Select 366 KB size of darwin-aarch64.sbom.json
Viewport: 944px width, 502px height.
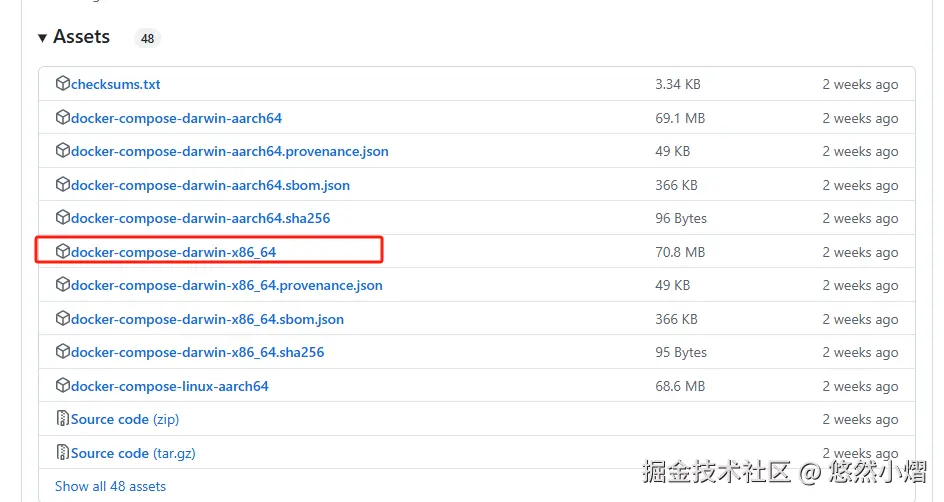coord(676,185)
